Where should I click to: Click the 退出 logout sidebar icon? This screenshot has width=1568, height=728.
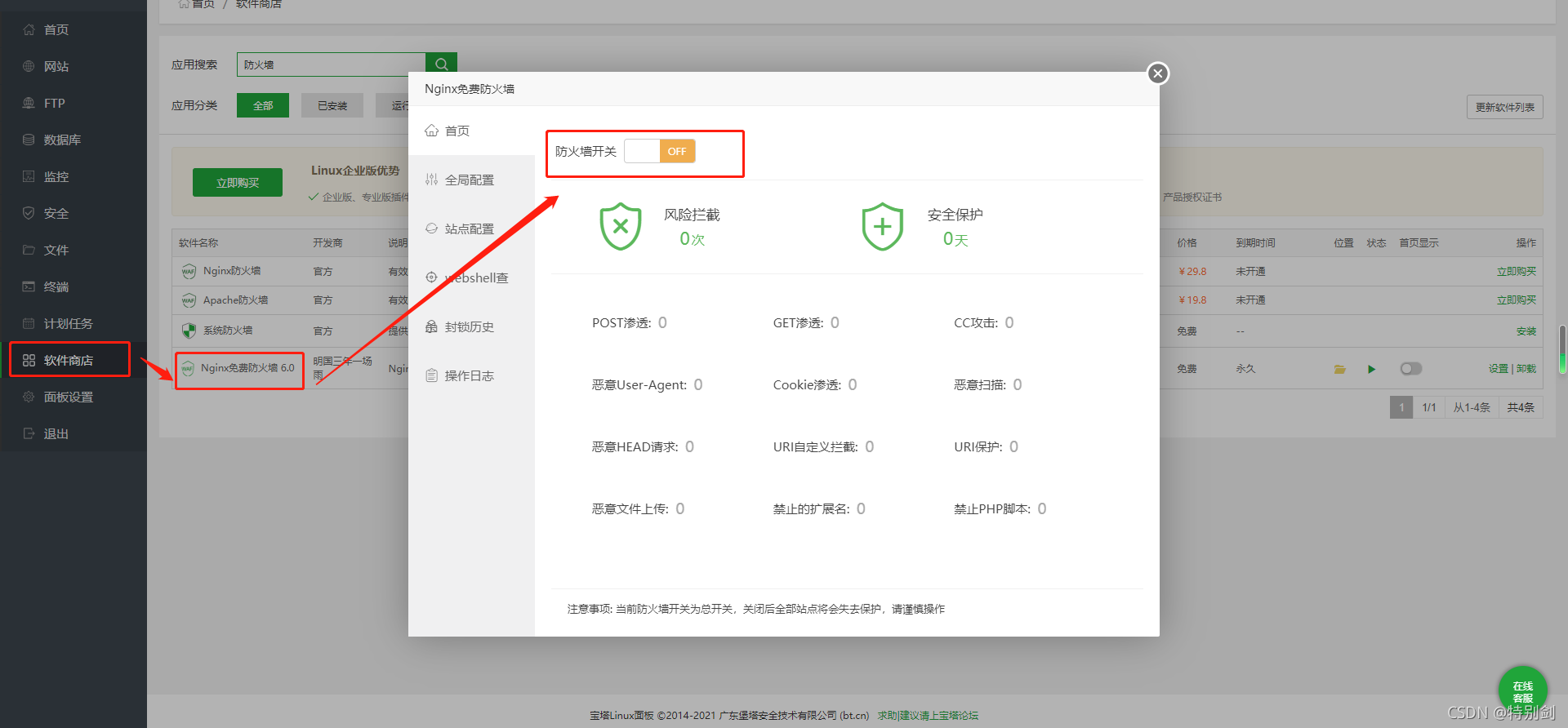point(29,433)
